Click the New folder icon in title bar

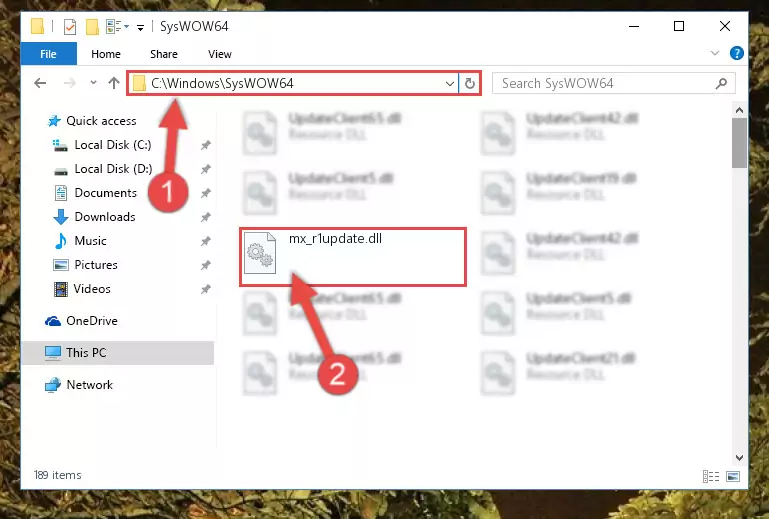coord(92,26)
